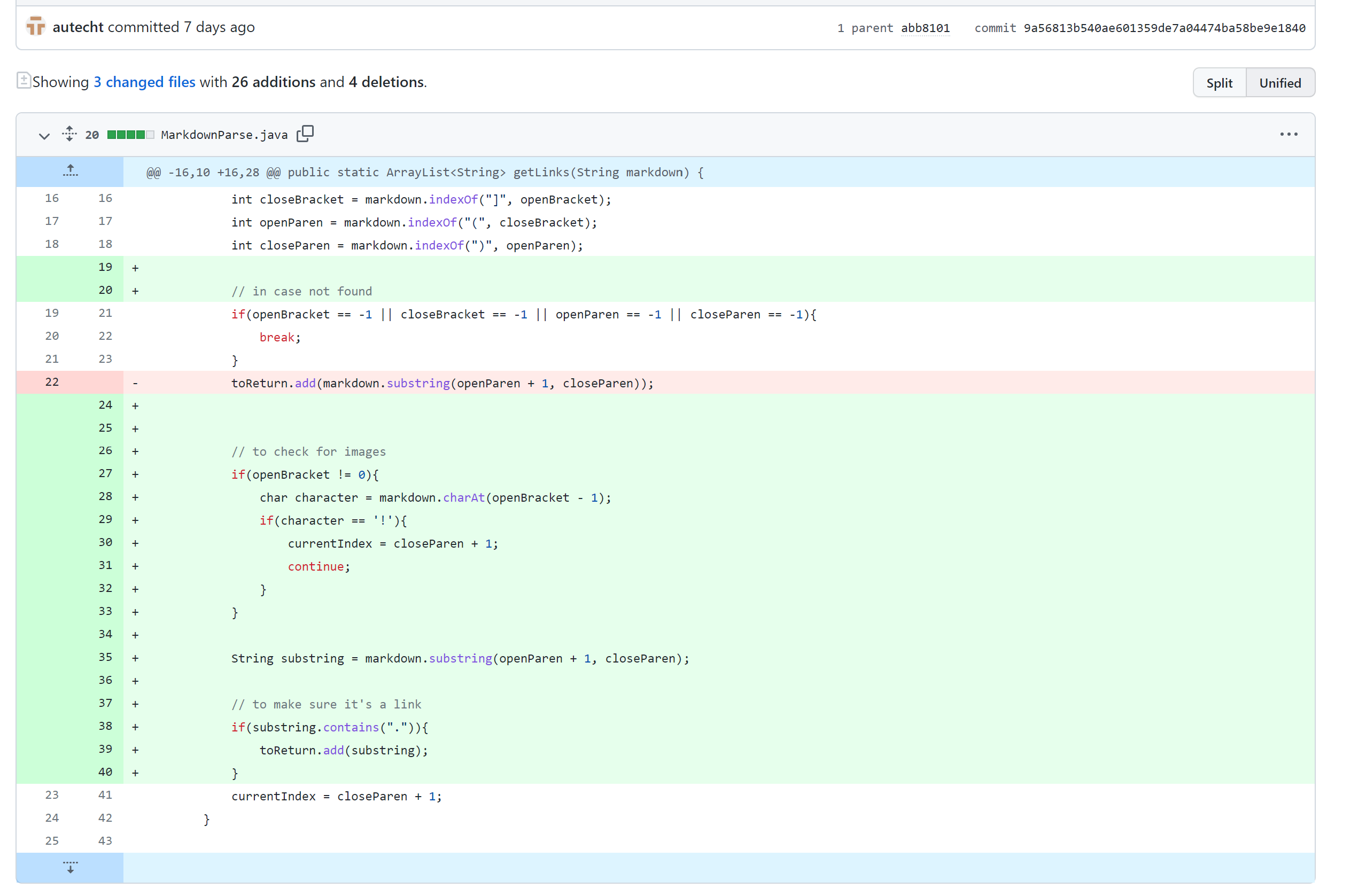
Task: Click the '// in case not found' comment
Action: (x=302, y=291)
